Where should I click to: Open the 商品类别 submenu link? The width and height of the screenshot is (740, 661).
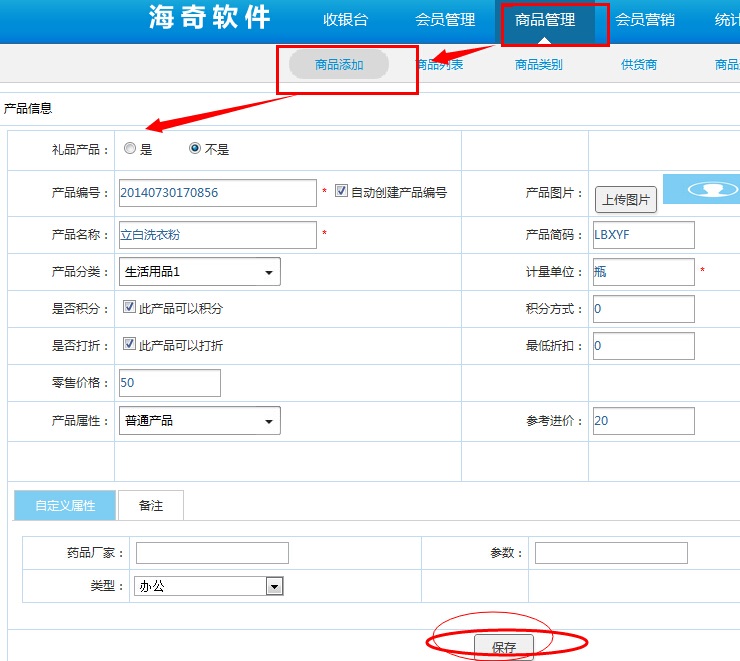click(539, 65)
